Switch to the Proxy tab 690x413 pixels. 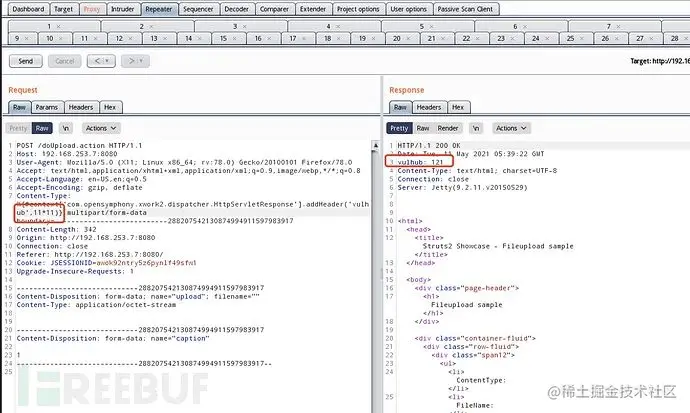(92, 9)
